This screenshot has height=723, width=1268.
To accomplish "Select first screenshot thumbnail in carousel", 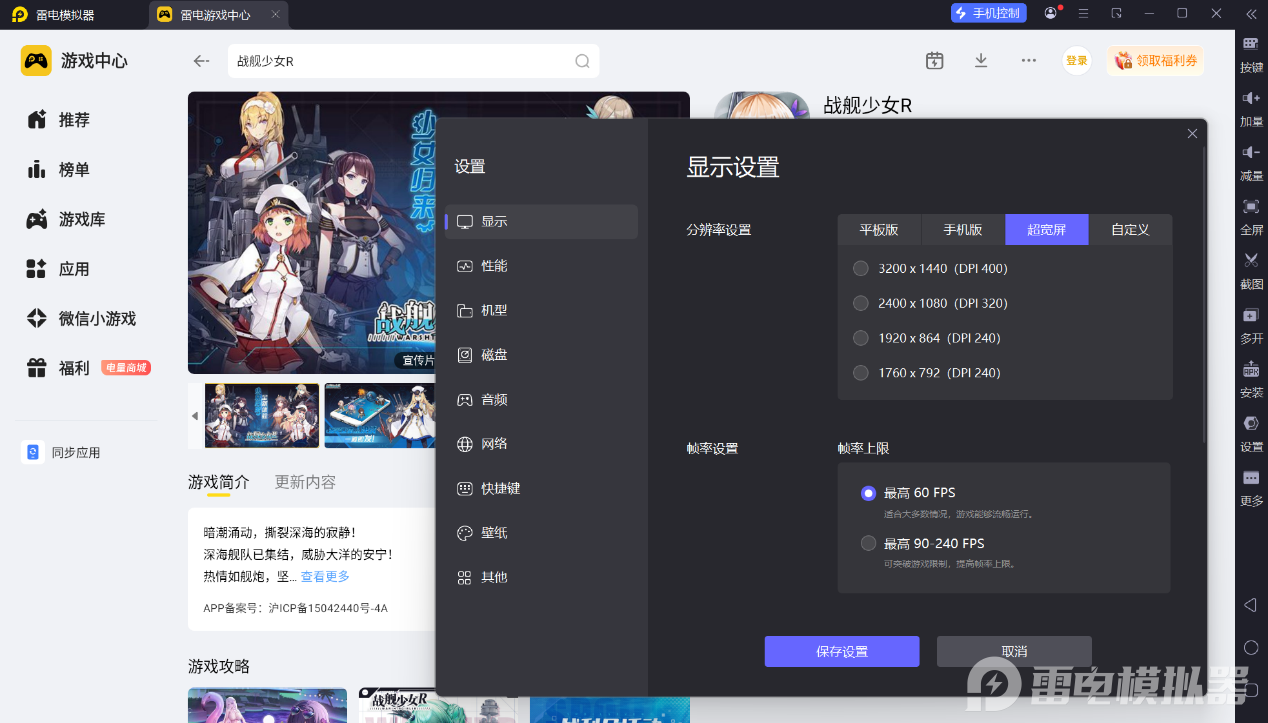I will click(x=262, y=416).
